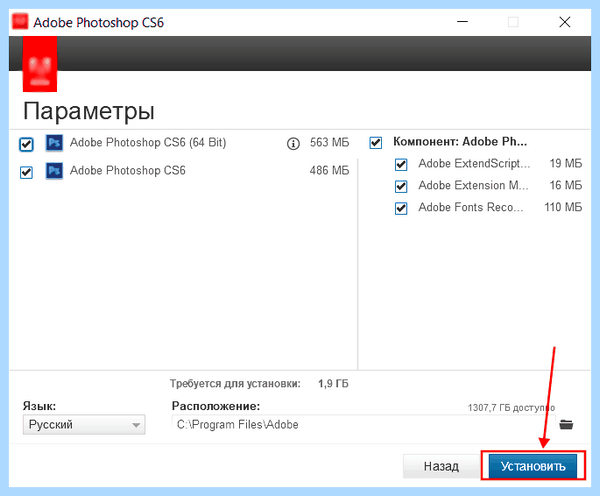This screenshot has height=496, width=600.
Task: Select the Adobe Photoshop CS6 486 МБ row text
Action: (x=128, y=170)
